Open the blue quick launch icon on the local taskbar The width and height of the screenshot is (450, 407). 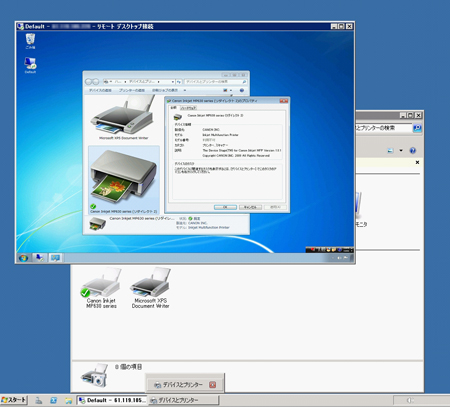pyautogui.click(x=53, y=400)
